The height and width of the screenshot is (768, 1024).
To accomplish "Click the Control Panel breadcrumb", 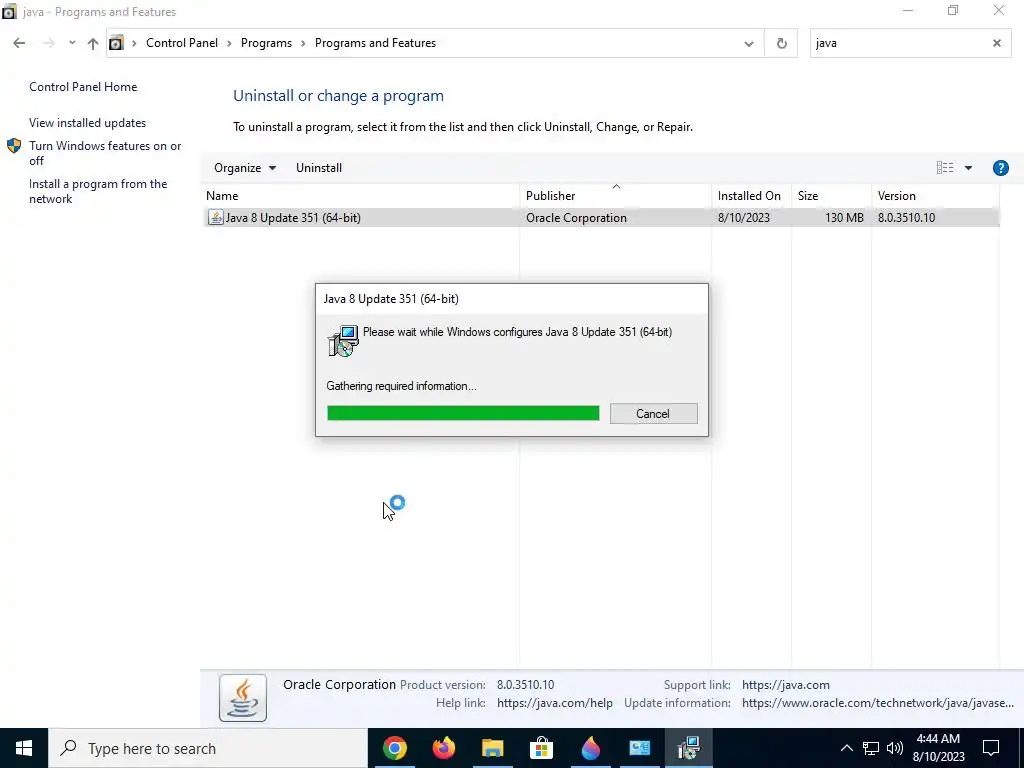I will 182,43.
